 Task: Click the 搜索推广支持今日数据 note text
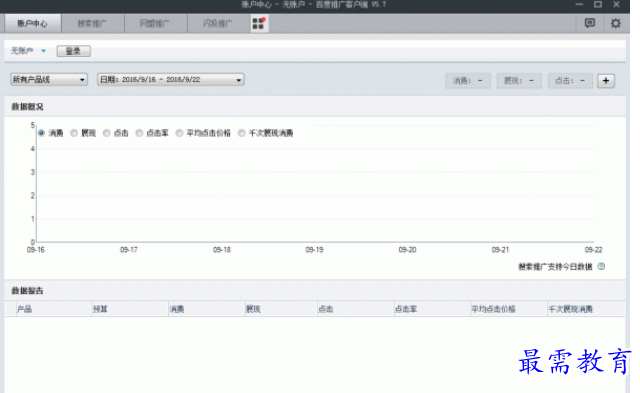pyautogui.click(x=555, y=267)
